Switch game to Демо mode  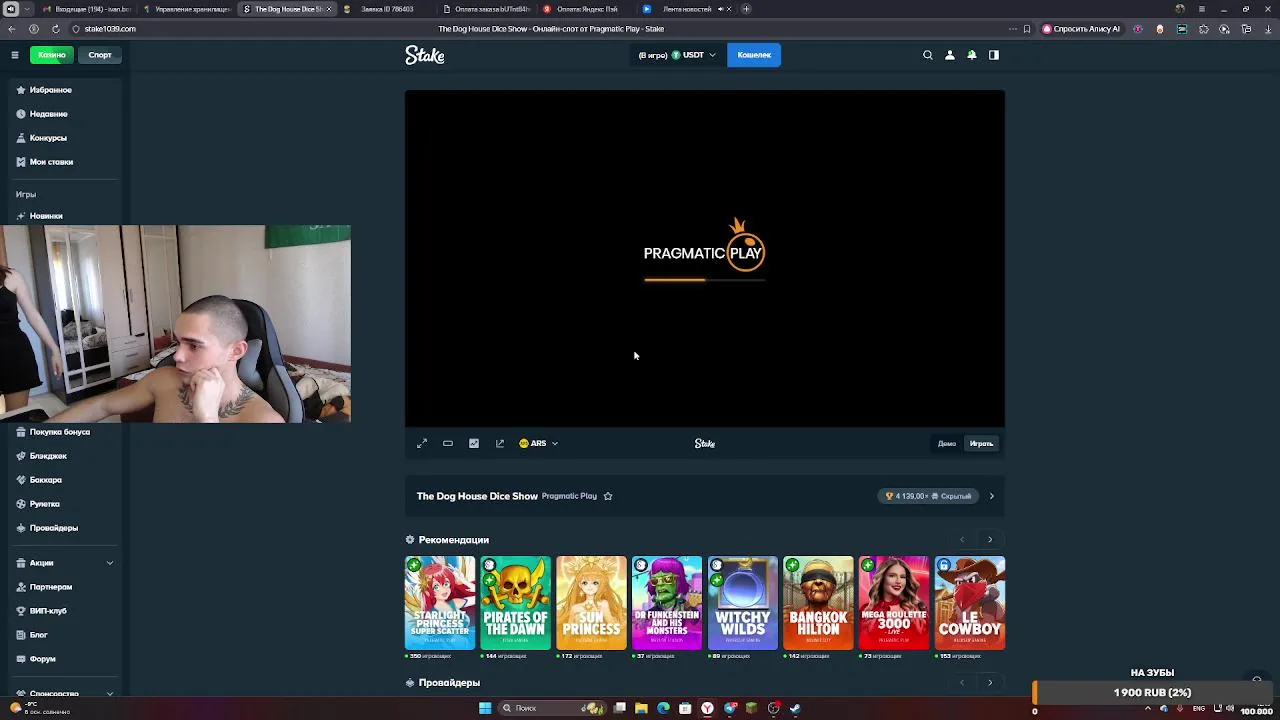point(947,443)
